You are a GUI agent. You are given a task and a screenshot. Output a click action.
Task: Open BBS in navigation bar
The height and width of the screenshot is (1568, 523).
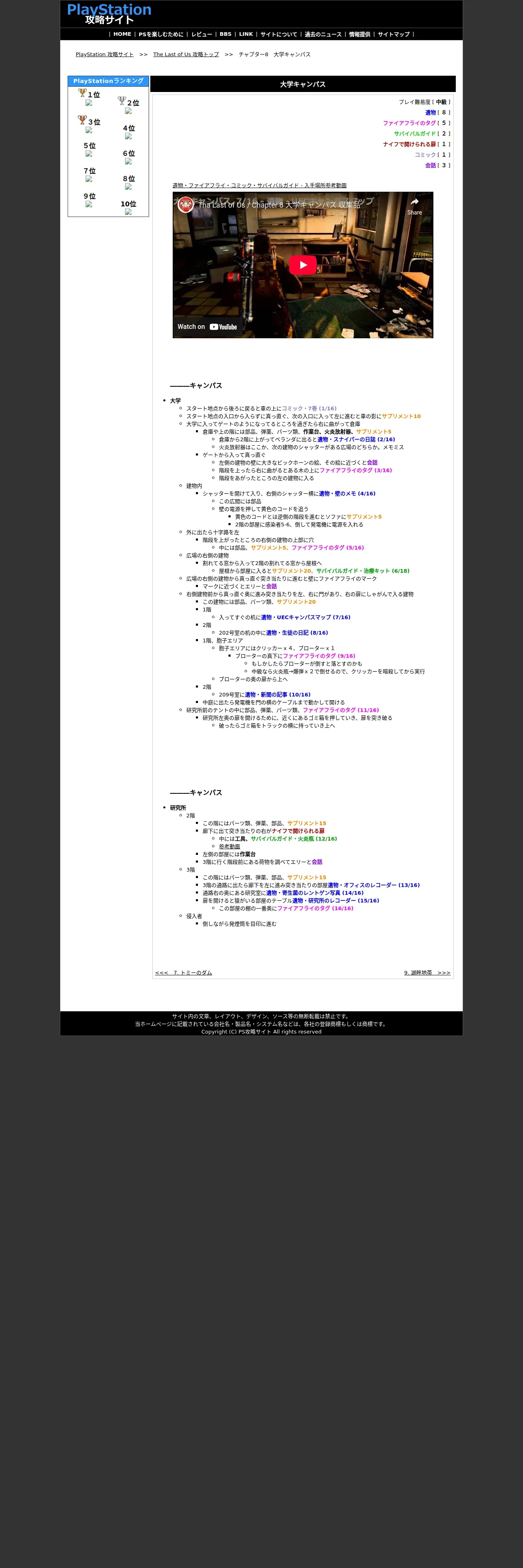coord(225,34)
